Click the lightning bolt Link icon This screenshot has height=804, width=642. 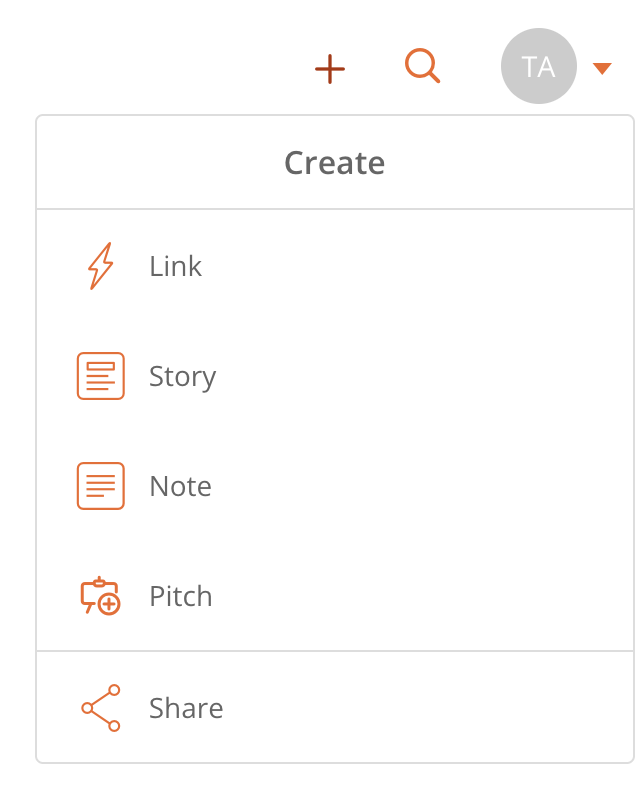[x=101, y=266]
